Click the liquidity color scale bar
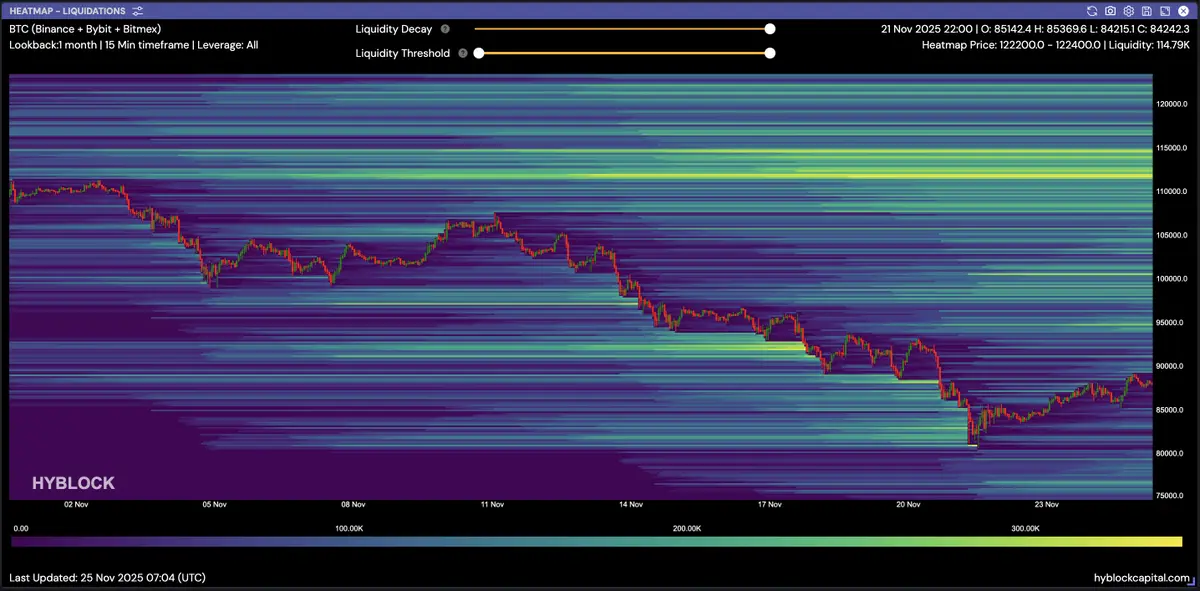The height and width of the screenshot is (591, 1200). tap(596, 541)
